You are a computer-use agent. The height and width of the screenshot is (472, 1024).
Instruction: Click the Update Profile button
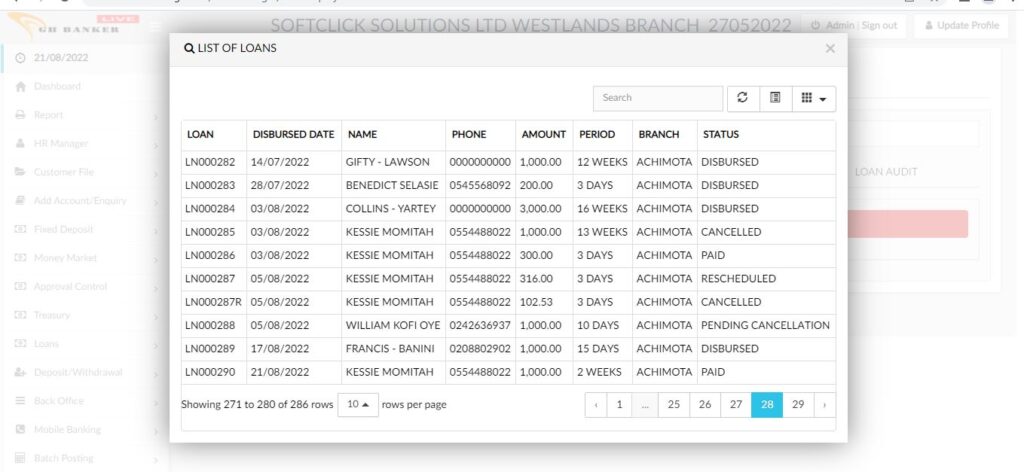[961, 25]
